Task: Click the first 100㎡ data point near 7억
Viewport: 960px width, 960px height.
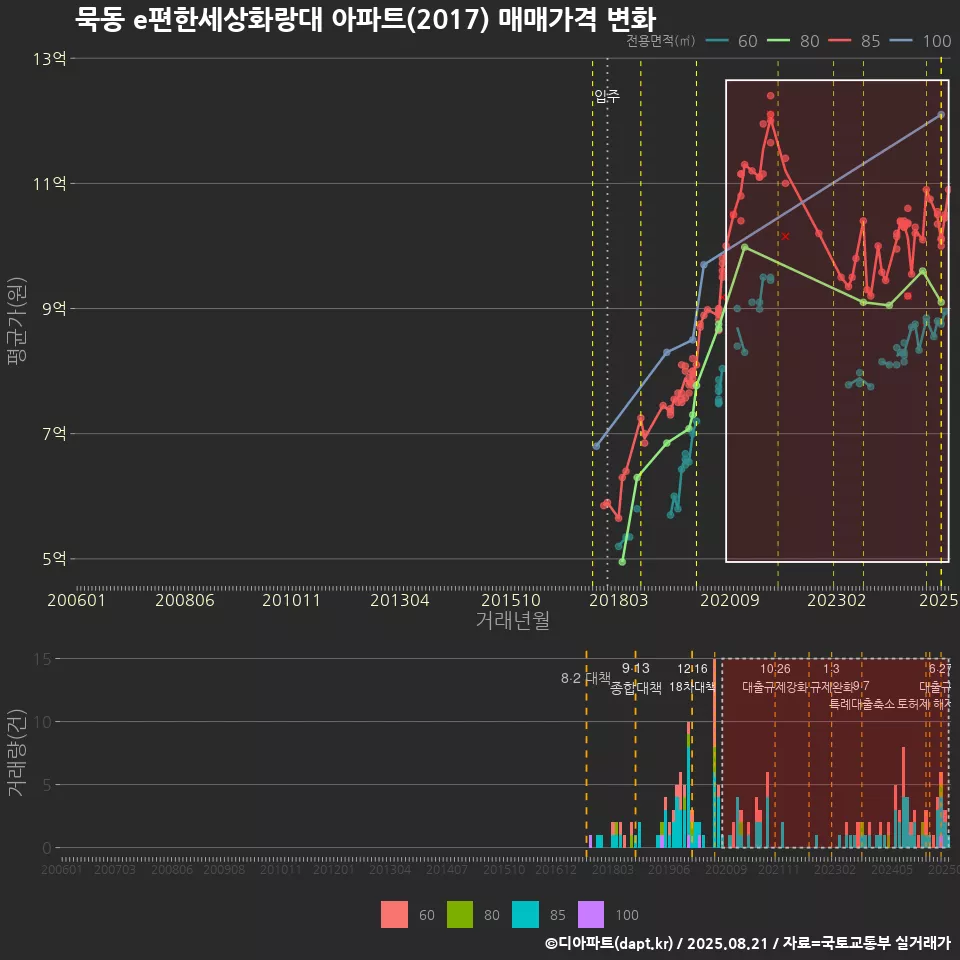Action: (596, 446)
